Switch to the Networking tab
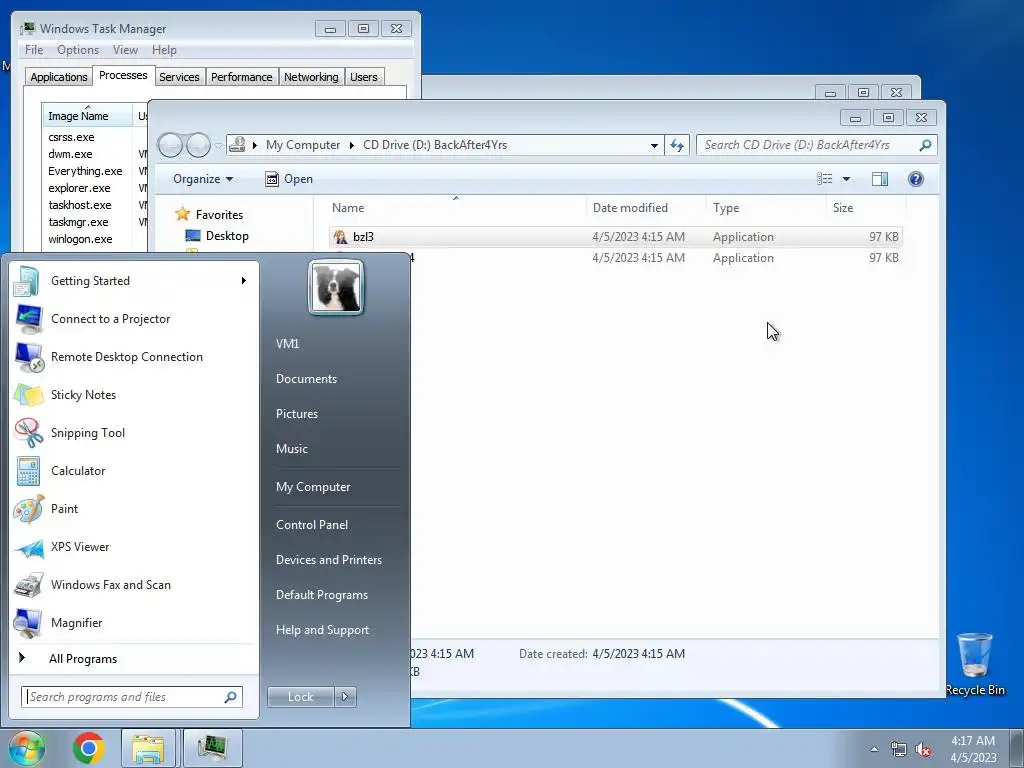Image resolution: width=1024 pixels, height=768 pixels. (x=311, y=77)
